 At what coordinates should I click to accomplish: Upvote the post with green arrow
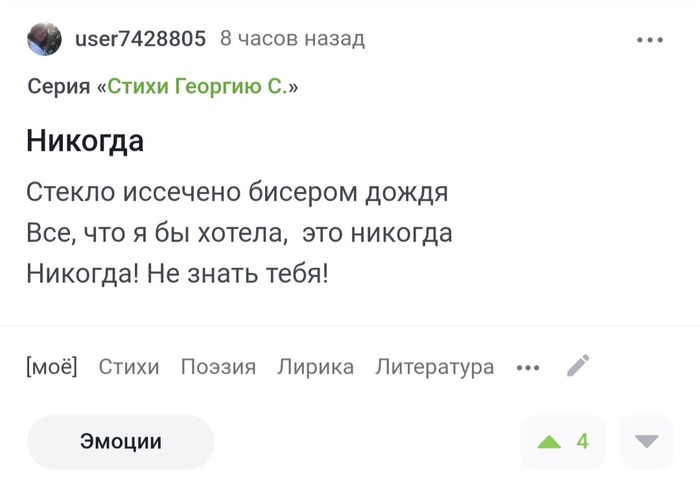coord(549,441)
